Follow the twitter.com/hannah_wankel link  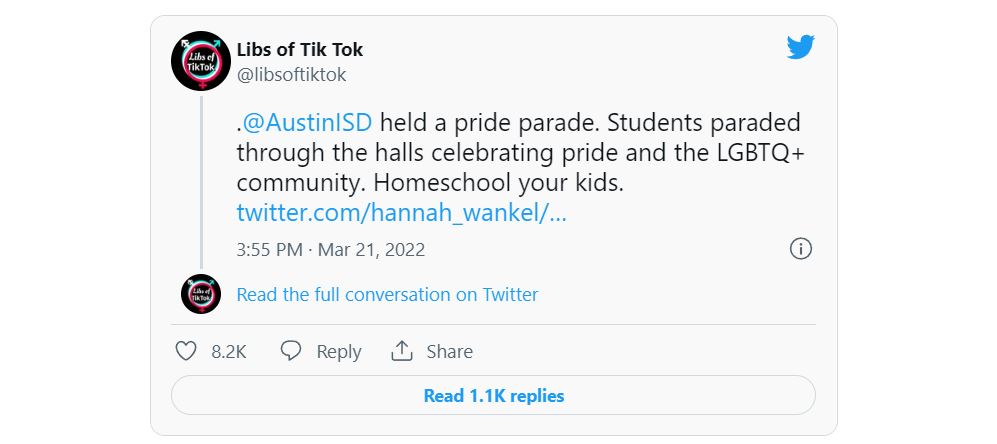click(x=401, y=213)
